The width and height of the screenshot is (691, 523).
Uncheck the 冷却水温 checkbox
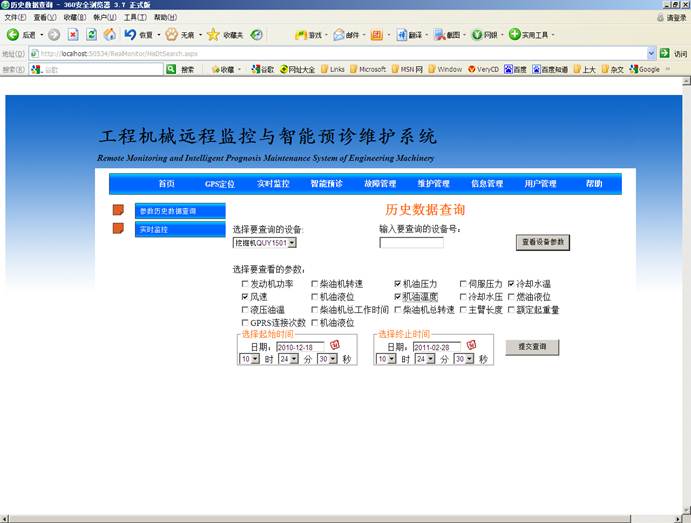(x=511, y=284)
